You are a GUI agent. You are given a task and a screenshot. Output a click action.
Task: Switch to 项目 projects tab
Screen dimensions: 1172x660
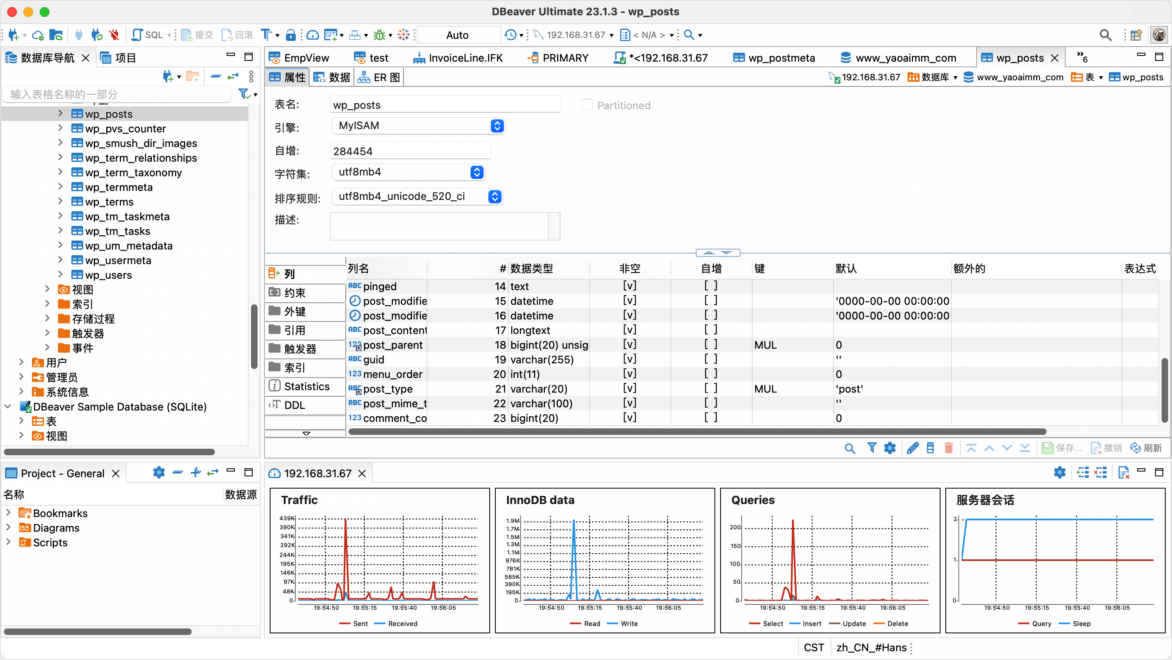tap(118, 58)
